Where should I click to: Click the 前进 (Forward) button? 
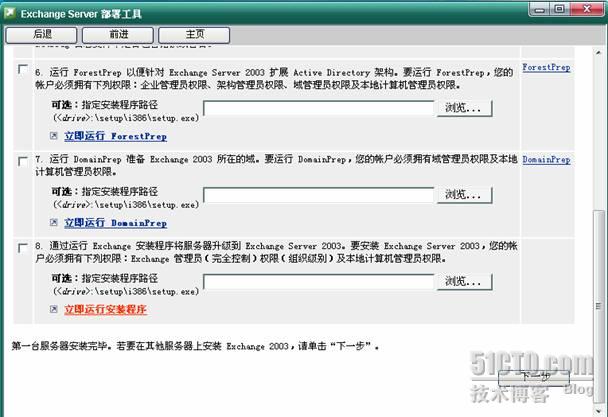coord(118,35)
